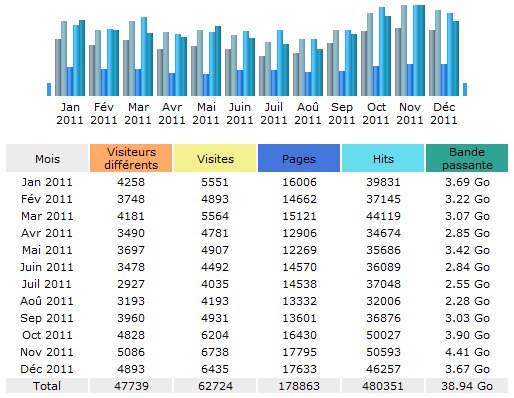Select the Nov 2011 bar group
This screenshot has height=398, width=514.
pyautogui.click(x=410, y=50)
